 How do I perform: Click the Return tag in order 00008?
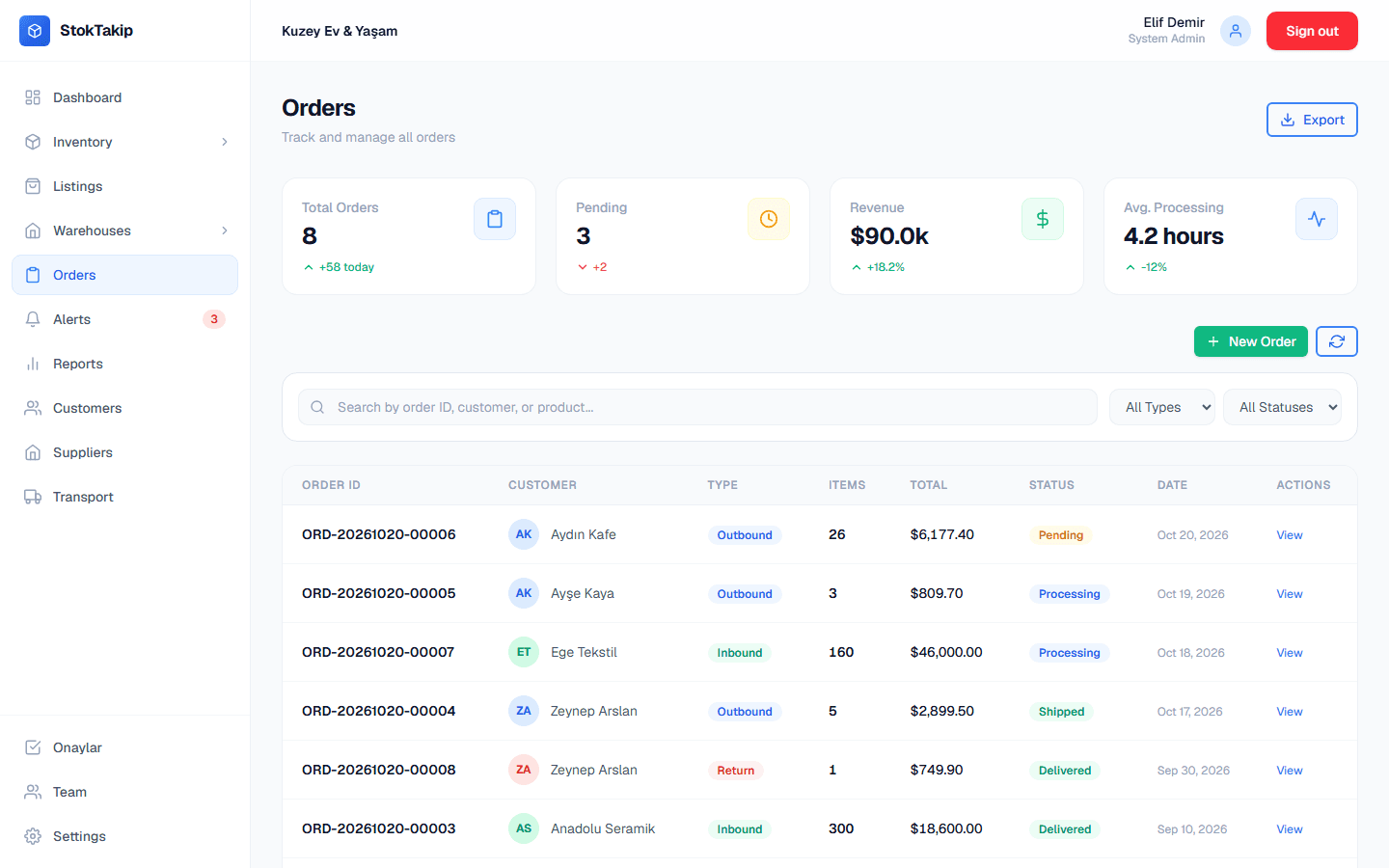point(736,771)
